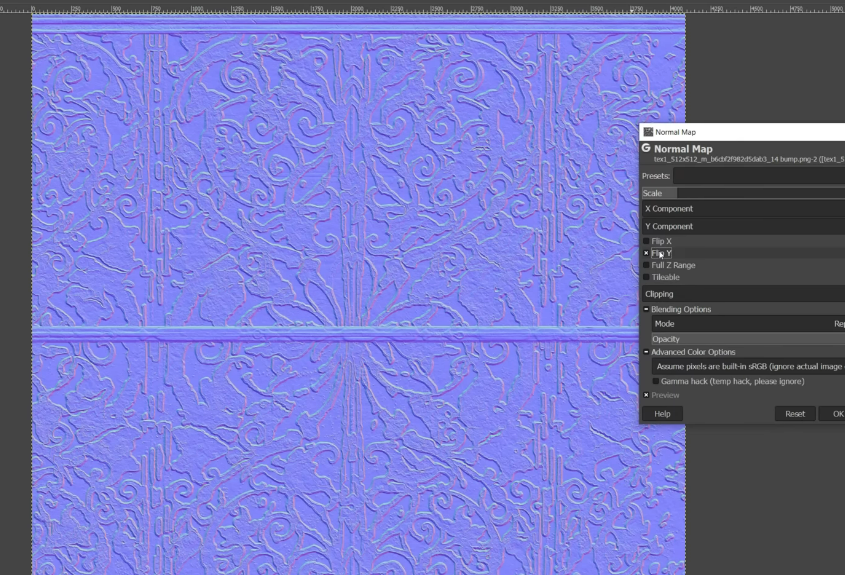Image resolution: width=845 pixels, height=575 pixels.
Task: Click the horizontal ruler above the canvas
Action: pos(422,9)
